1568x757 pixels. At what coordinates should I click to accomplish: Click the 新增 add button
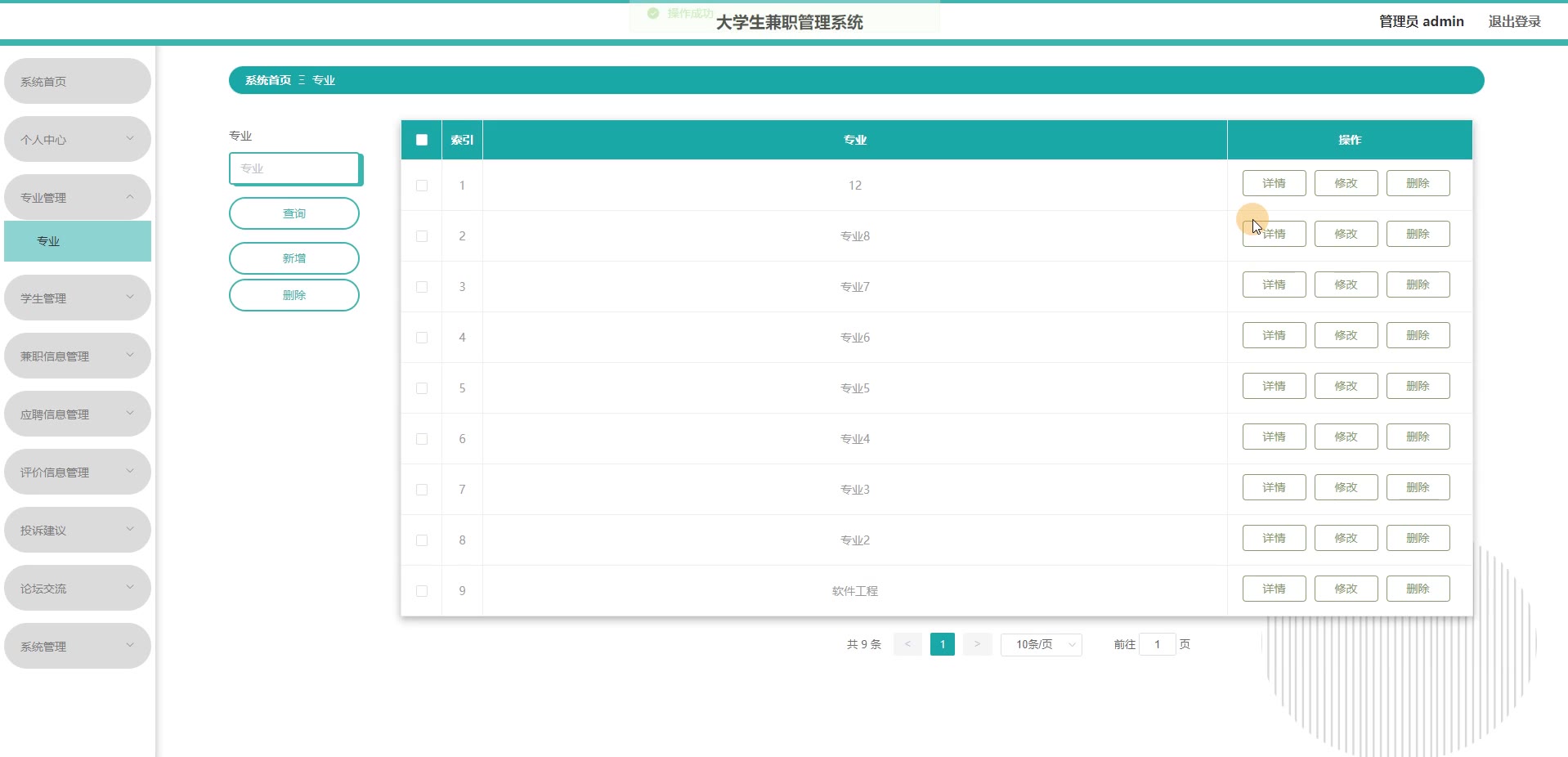click(x=294, y=258)
